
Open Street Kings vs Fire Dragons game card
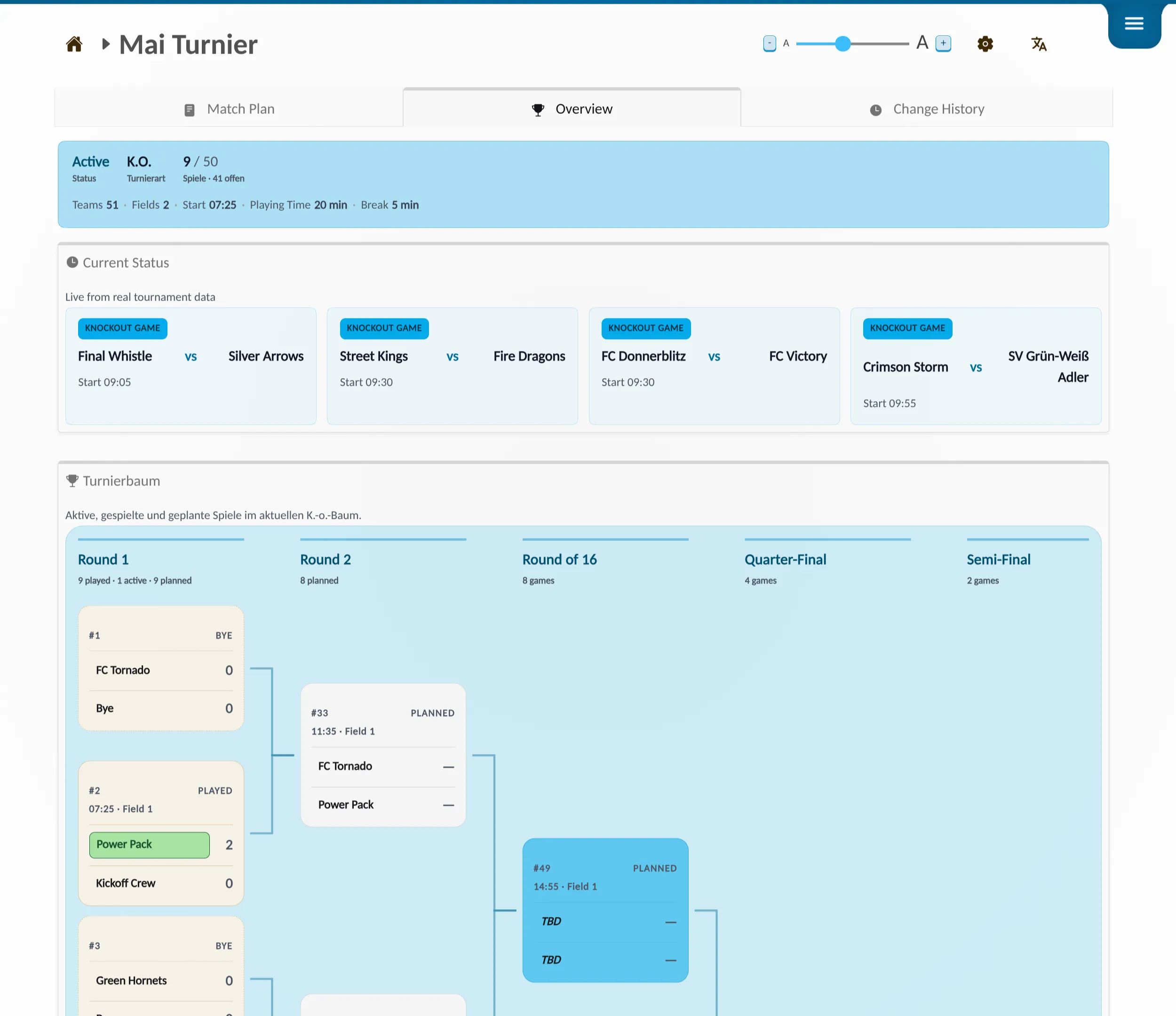point(453,366)
